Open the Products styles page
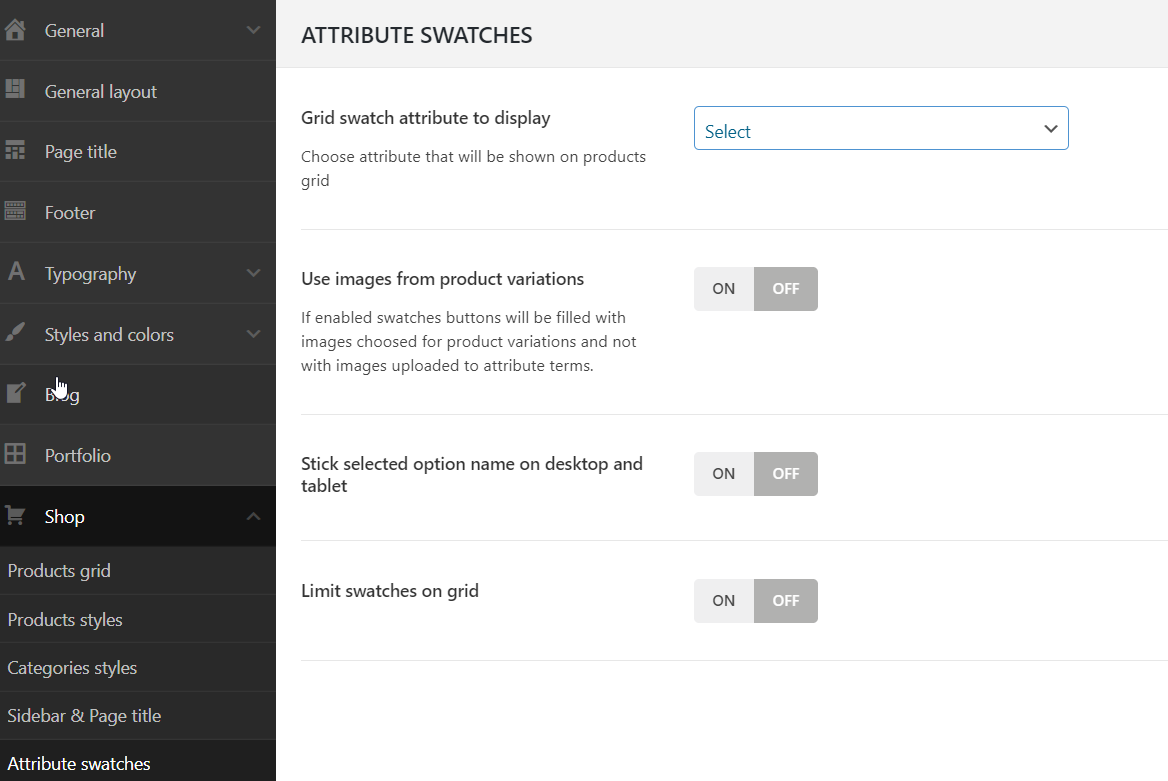The image size is (1168, 781). (x=65, y=620)
